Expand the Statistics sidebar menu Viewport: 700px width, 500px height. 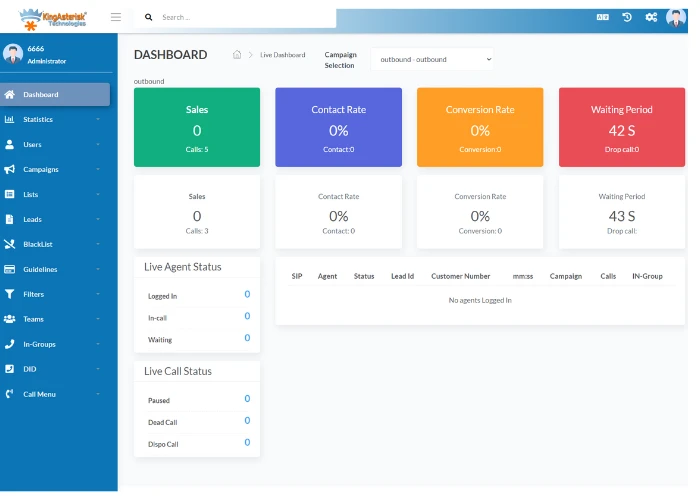tap(55, 119)
